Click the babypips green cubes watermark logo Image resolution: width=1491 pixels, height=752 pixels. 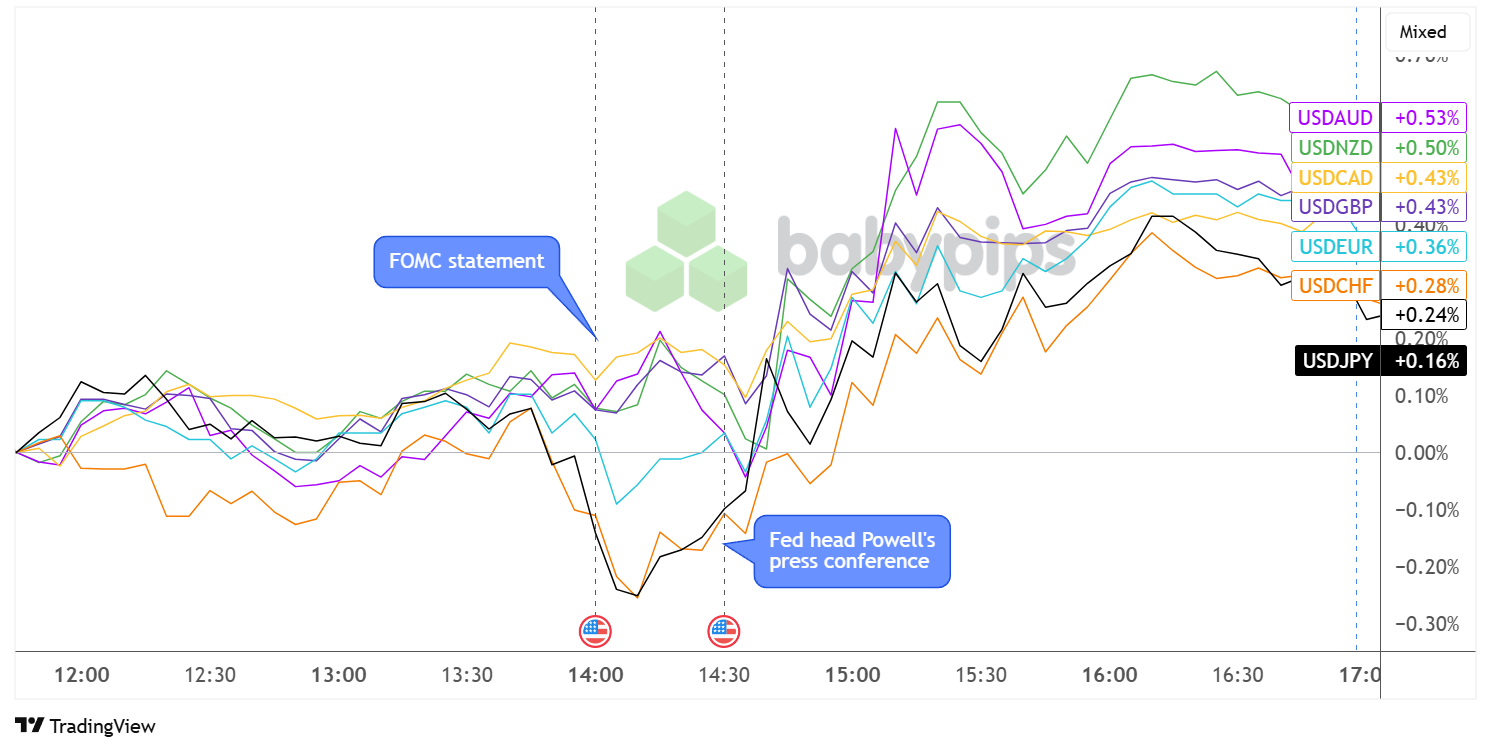(686, 251)
